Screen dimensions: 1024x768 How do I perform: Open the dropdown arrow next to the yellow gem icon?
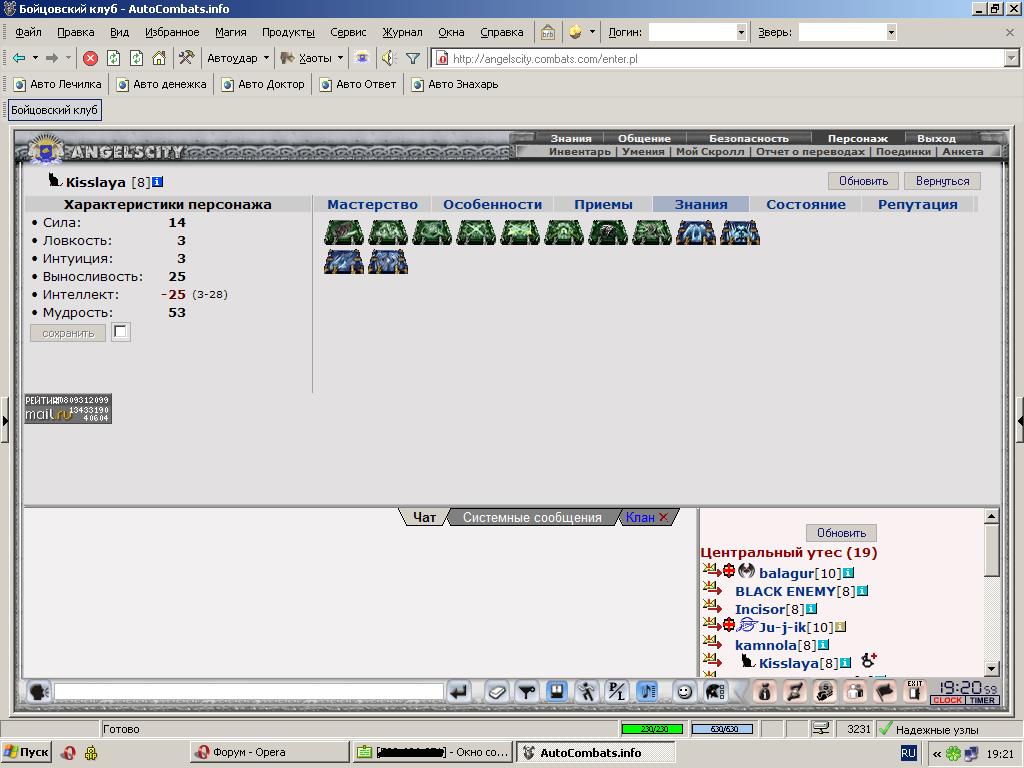[592, 31]
